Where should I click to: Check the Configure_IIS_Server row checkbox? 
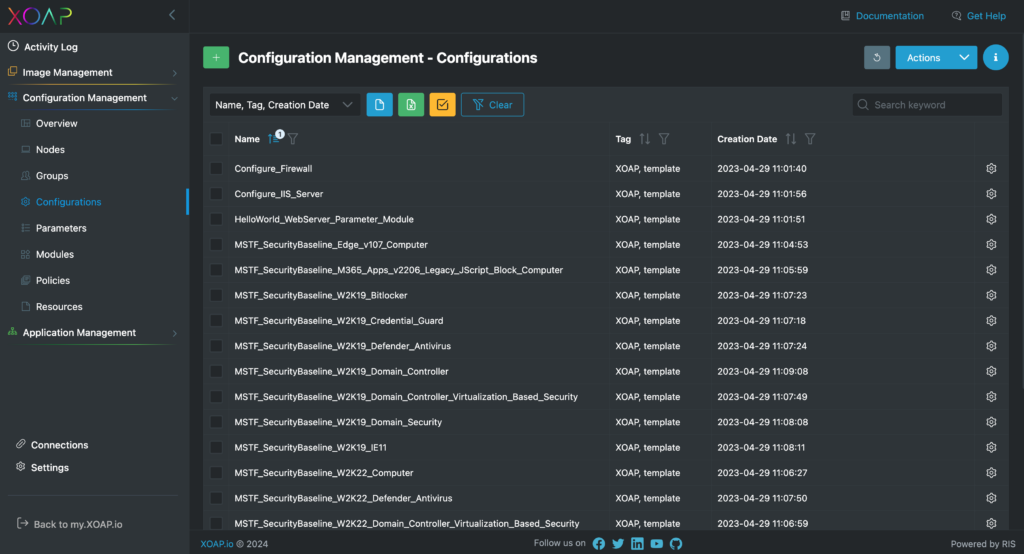tap(216, 194)
